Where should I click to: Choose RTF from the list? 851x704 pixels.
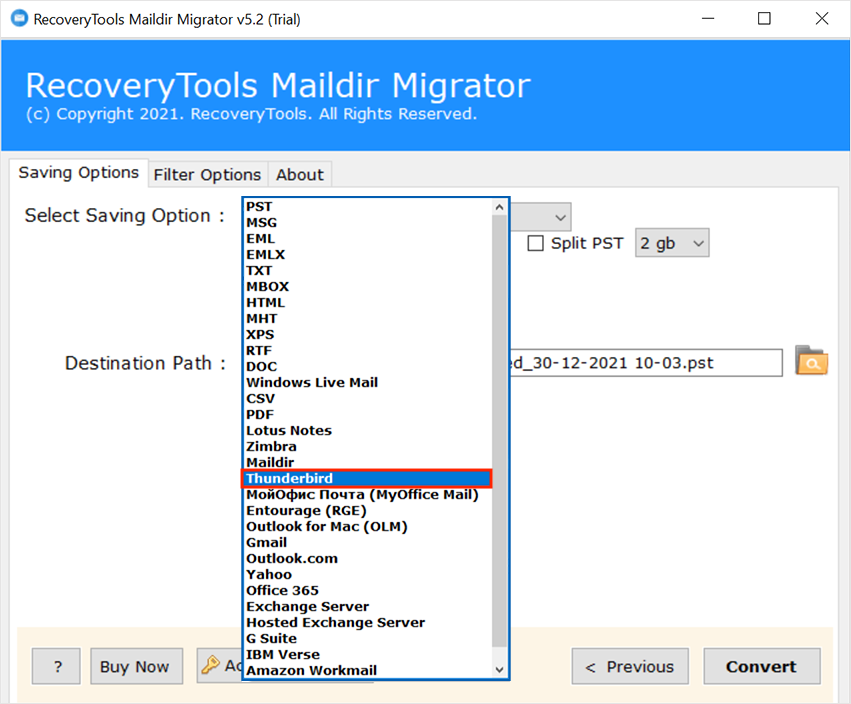[x=367, y=351]
